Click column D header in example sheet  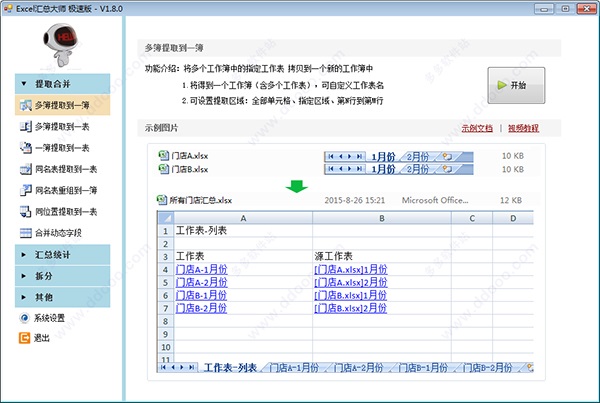(513, 218)
